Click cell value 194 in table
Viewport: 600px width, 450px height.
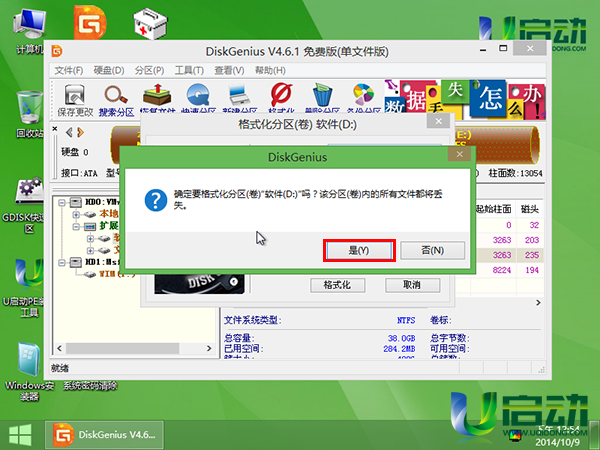[532, 270]
